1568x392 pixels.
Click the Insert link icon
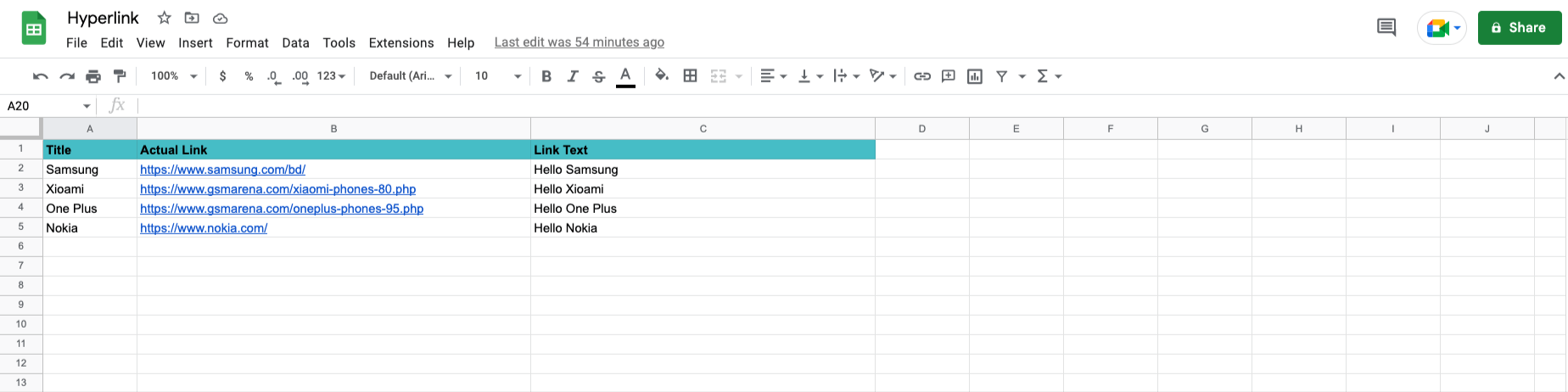(922, 76)
